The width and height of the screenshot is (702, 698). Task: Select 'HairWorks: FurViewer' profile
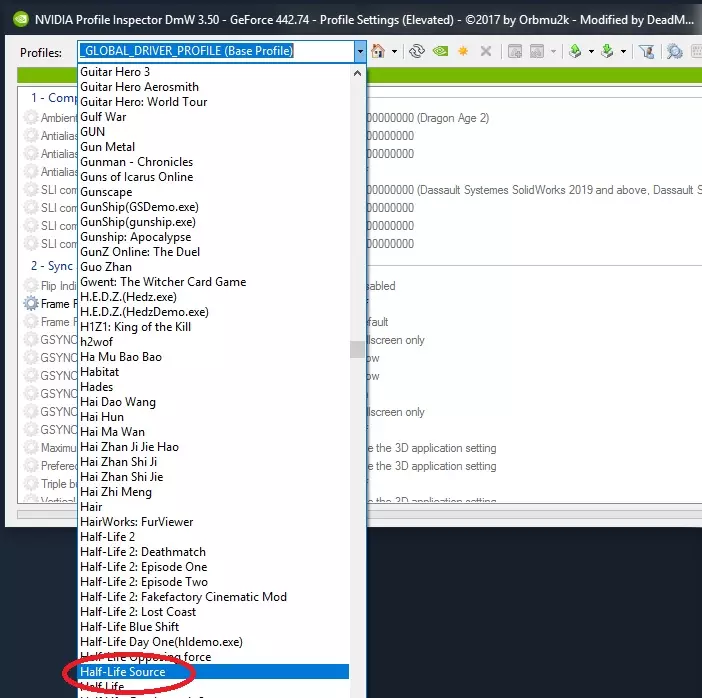[214, 522]
